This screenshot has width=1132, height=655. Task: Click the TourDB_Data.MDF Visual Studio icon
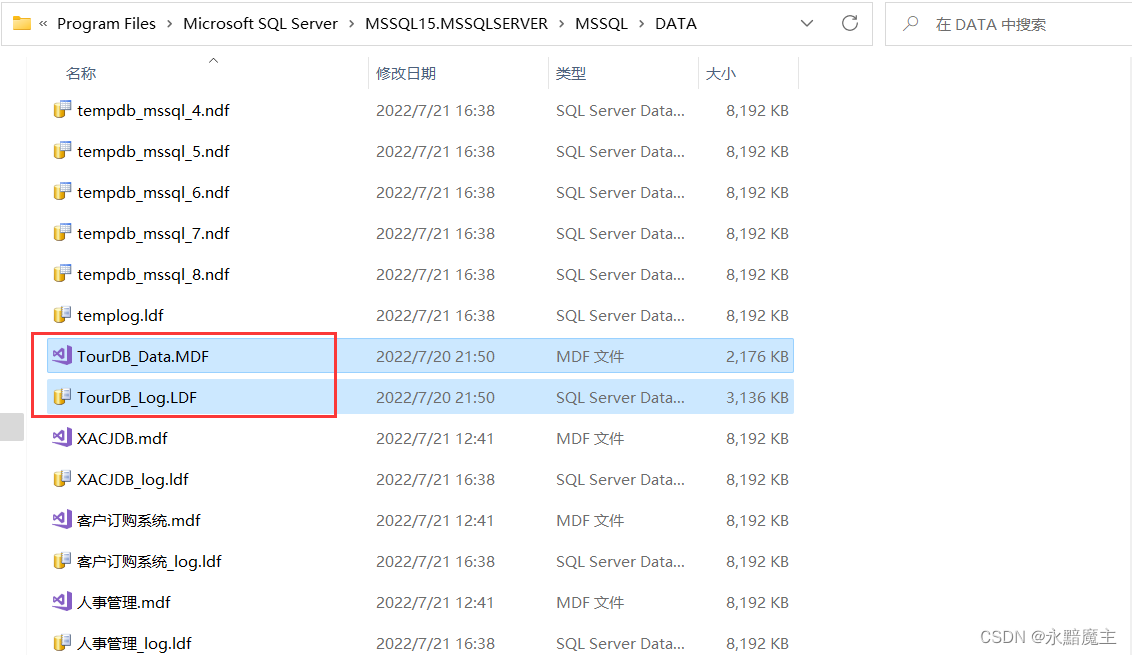coord(62,355)
